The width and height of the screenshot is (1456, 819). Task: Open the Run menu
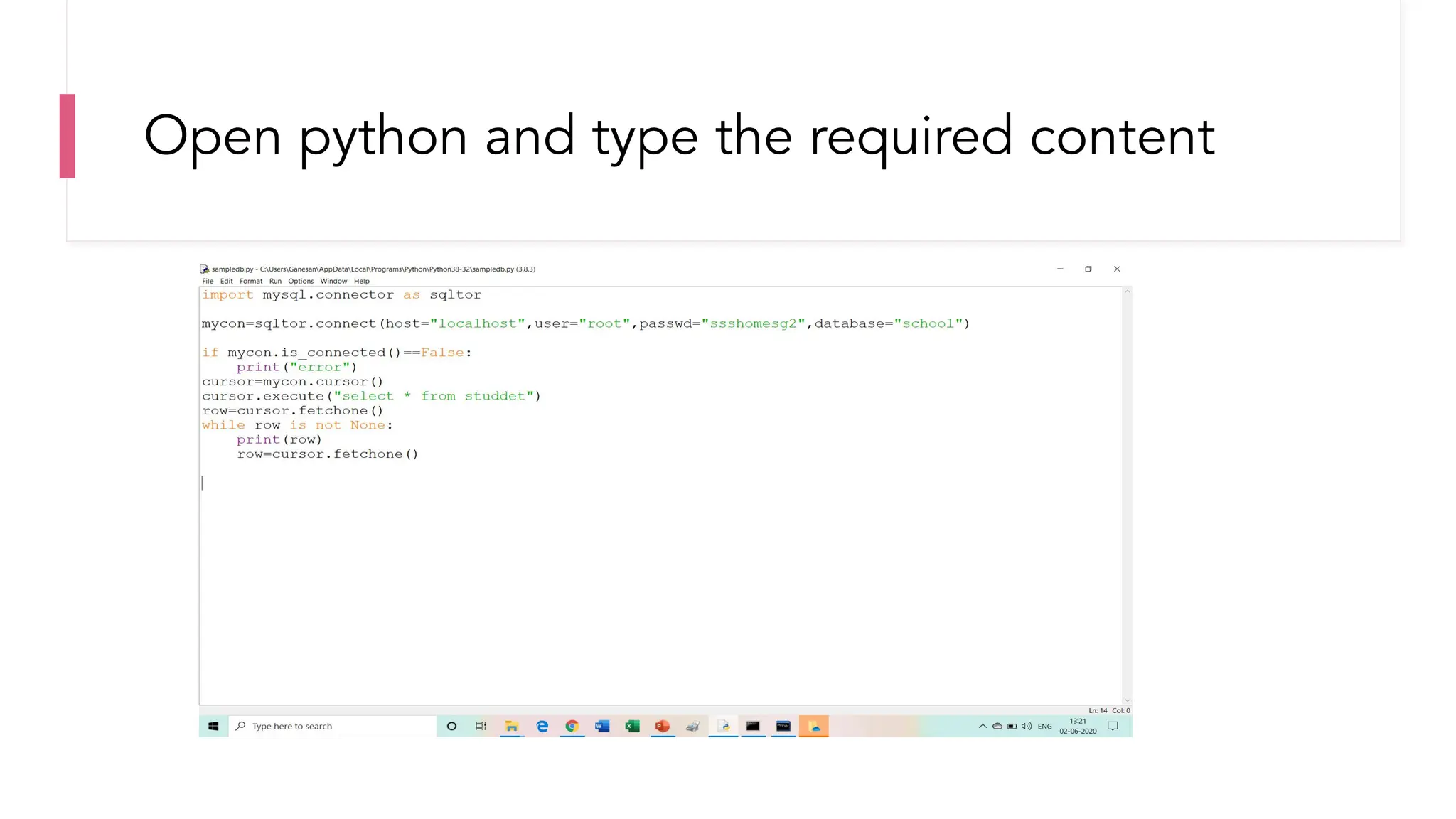coord(275,281)
